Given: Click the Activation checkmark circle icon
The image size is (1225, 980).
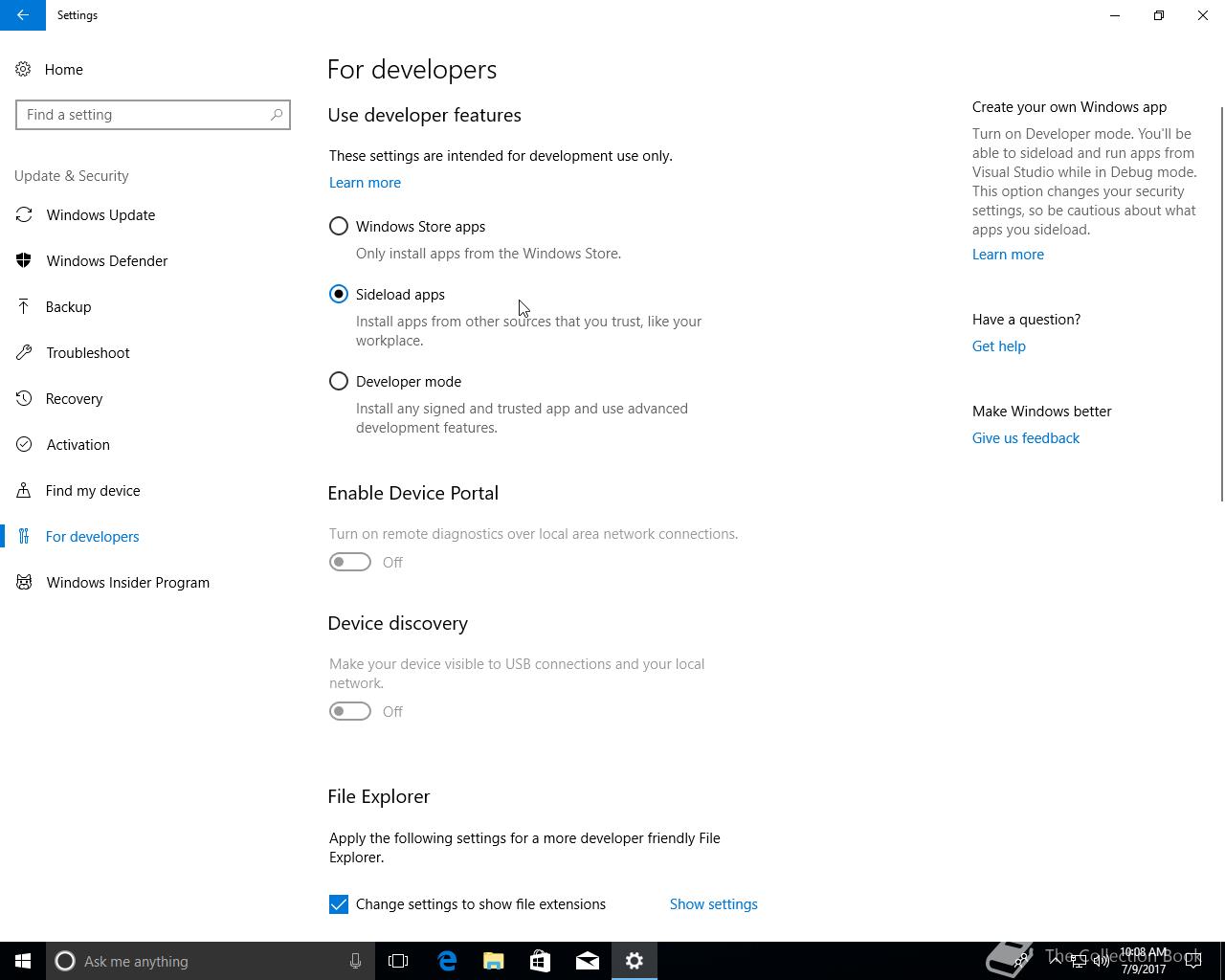Looking at the screenshot, I should (24, 444).
